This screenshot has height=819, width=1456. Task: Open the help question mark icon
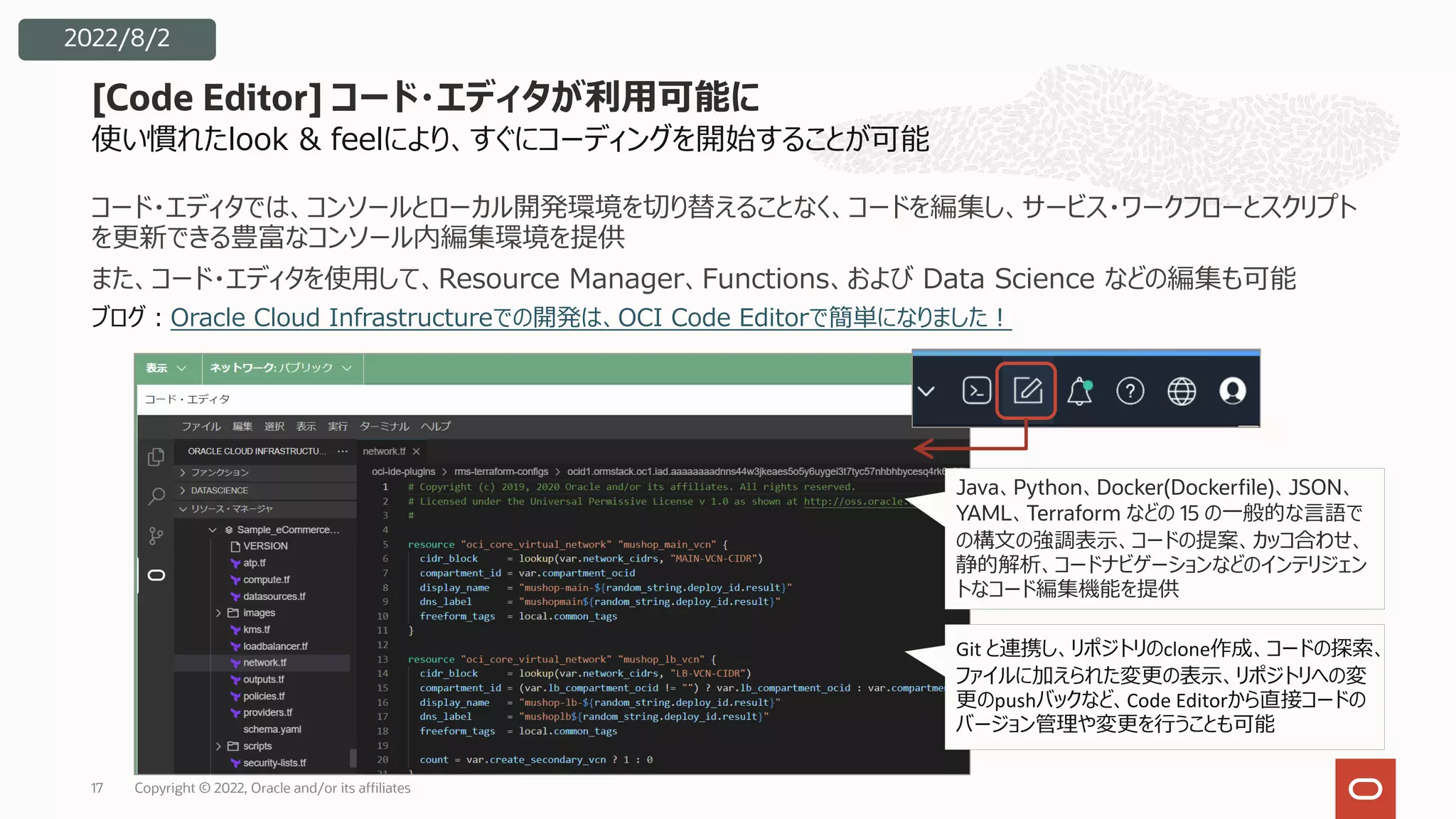[x=1130, y=390]
